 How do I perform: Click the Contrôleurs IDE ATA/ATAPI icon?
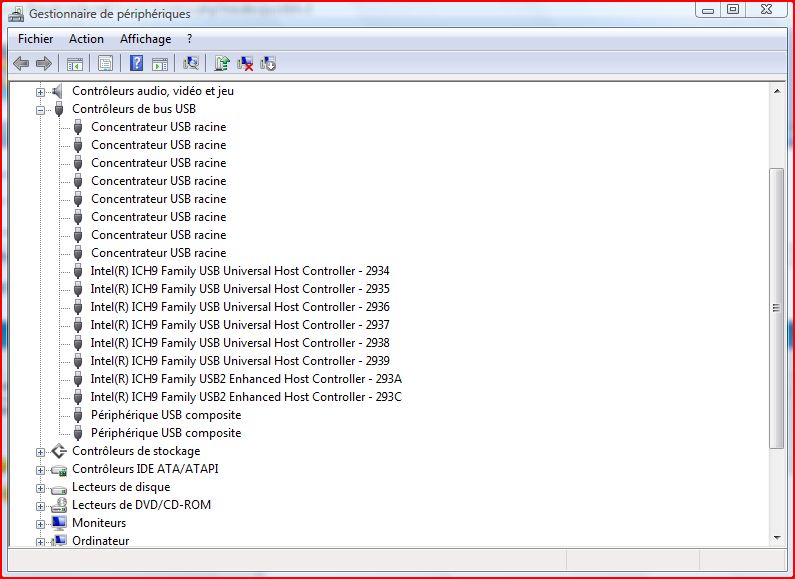click(x=59, y=470)
